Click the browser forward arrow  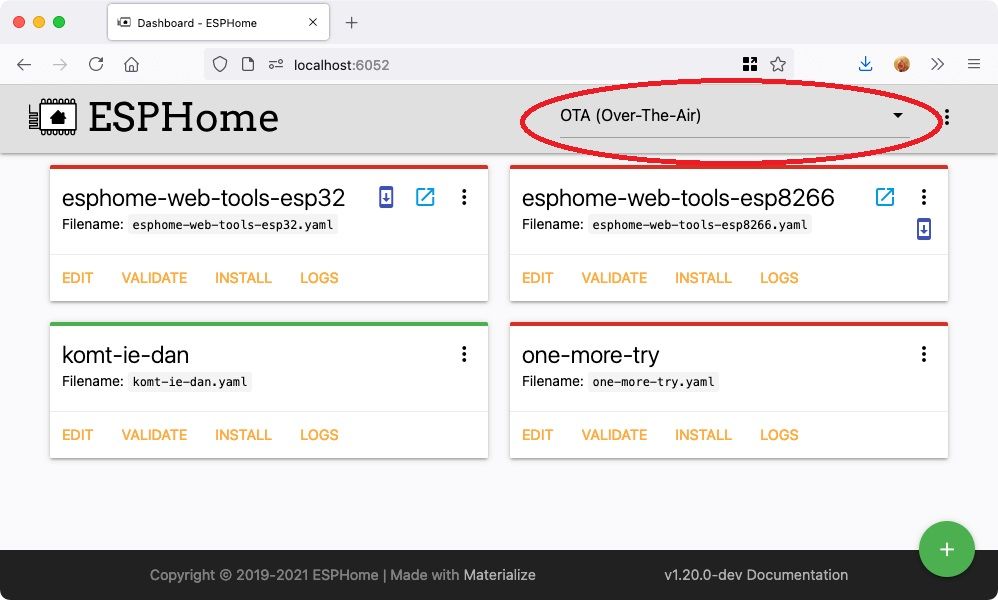click(x=60, y=64)
